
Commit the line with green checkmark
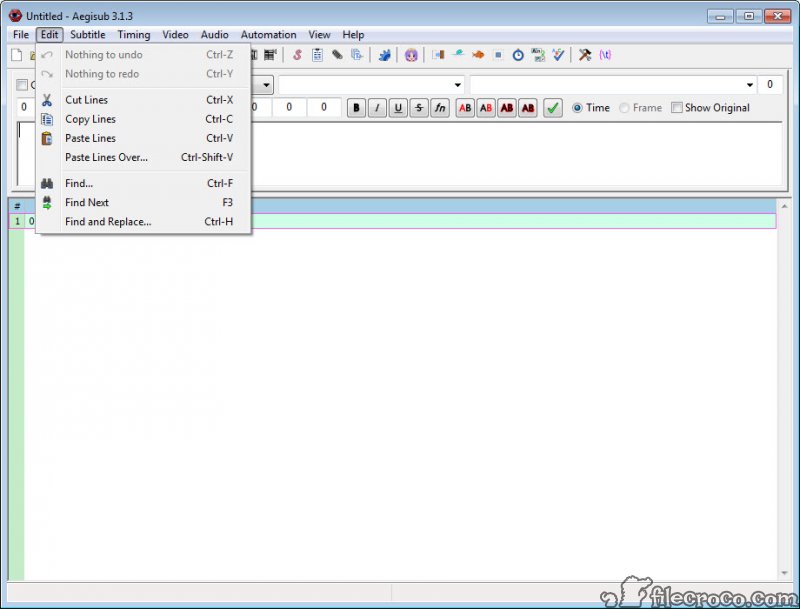553,108
